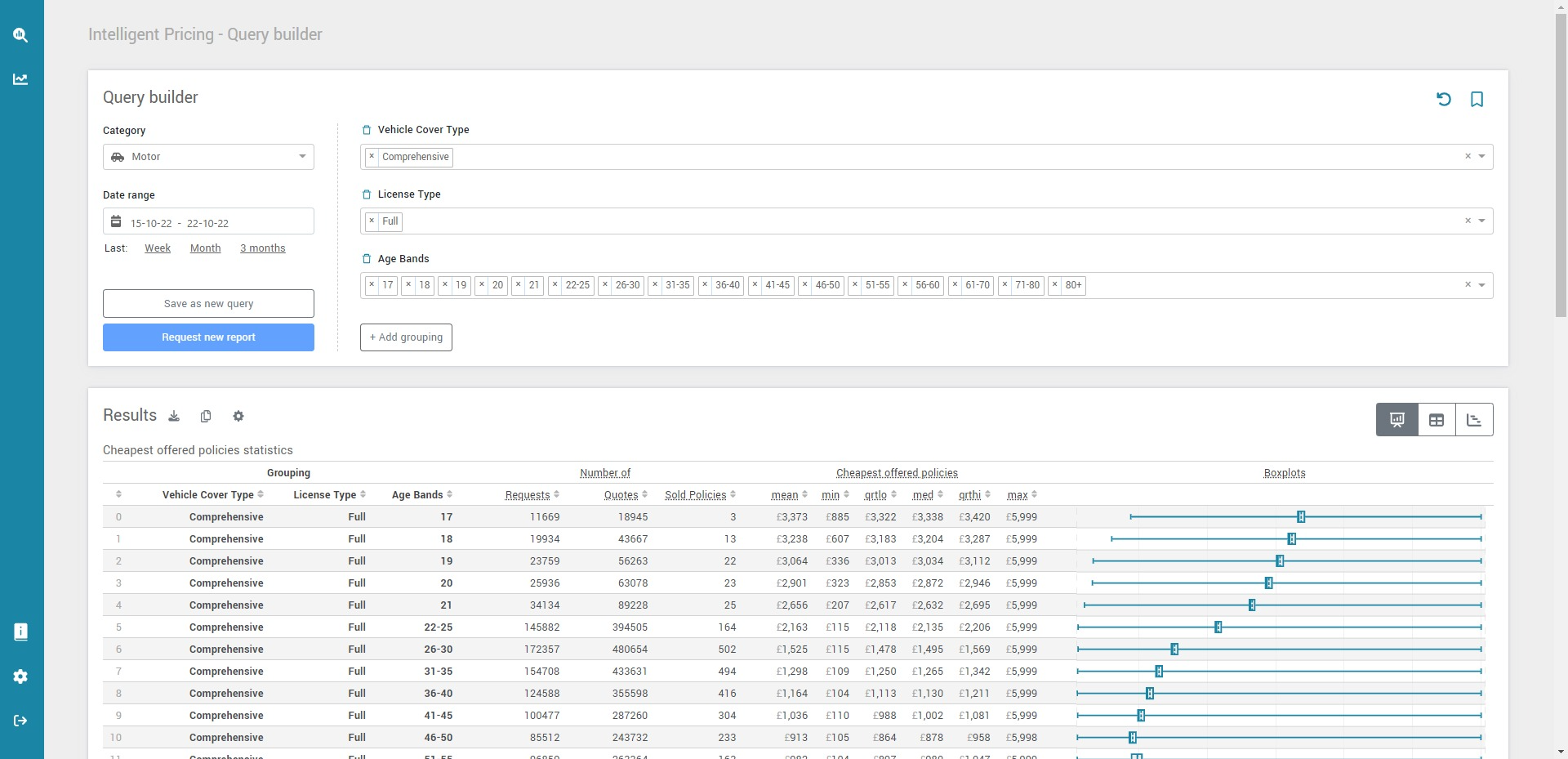Viewport: 1568px width, 759px height.
Task: Expand the Age Bands dropdown
Action: pos(1482,285)
